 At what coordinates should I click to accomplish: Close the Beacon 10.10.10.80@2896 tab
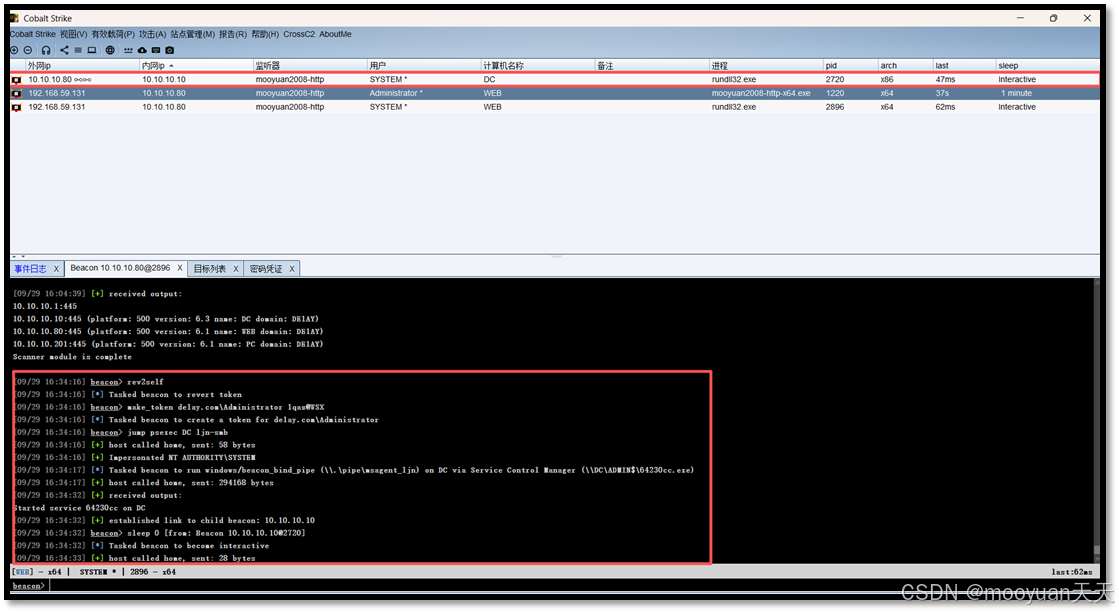click(180, 268)
